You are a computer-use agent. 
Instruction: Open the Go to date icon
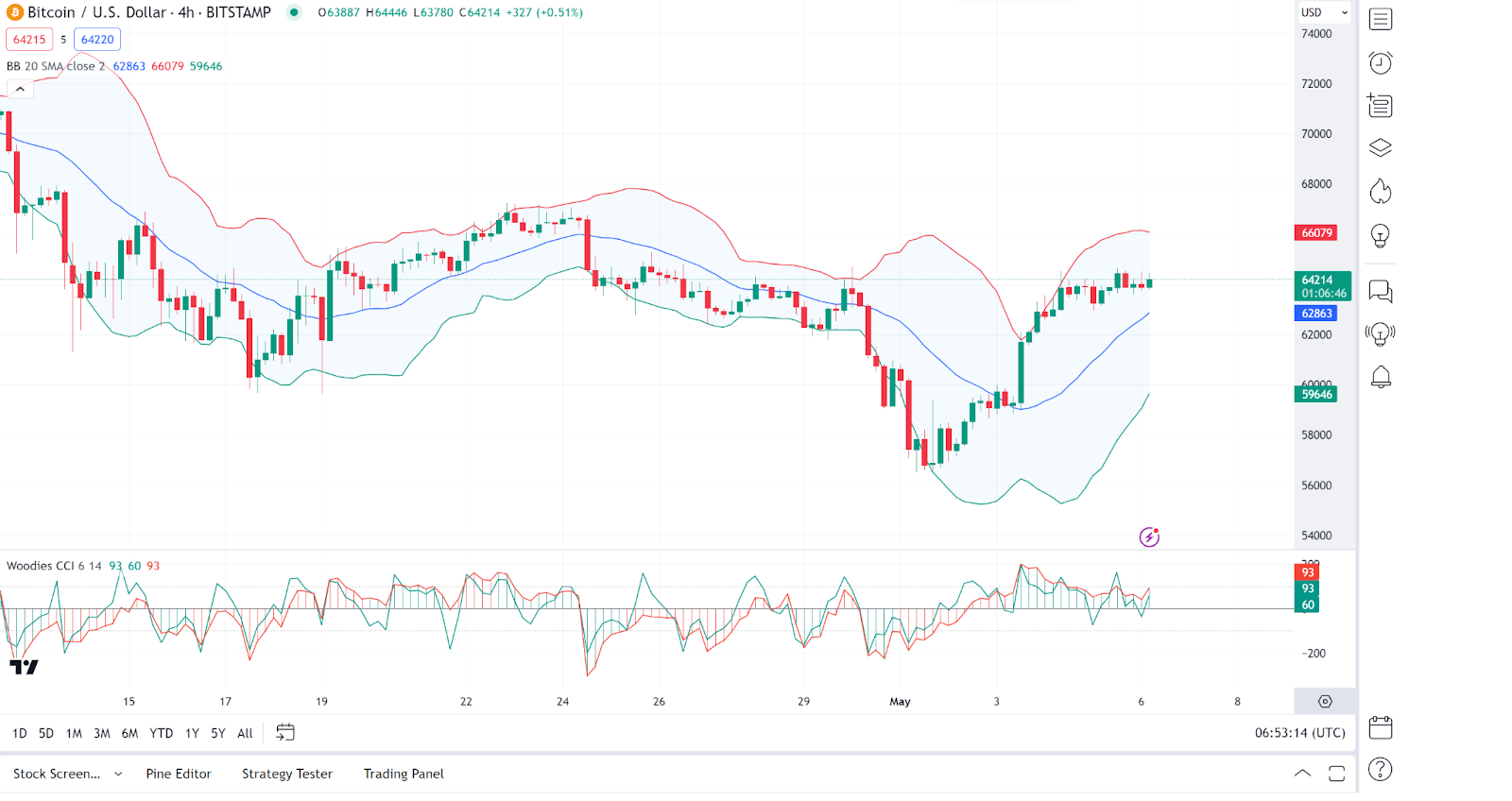285,732
